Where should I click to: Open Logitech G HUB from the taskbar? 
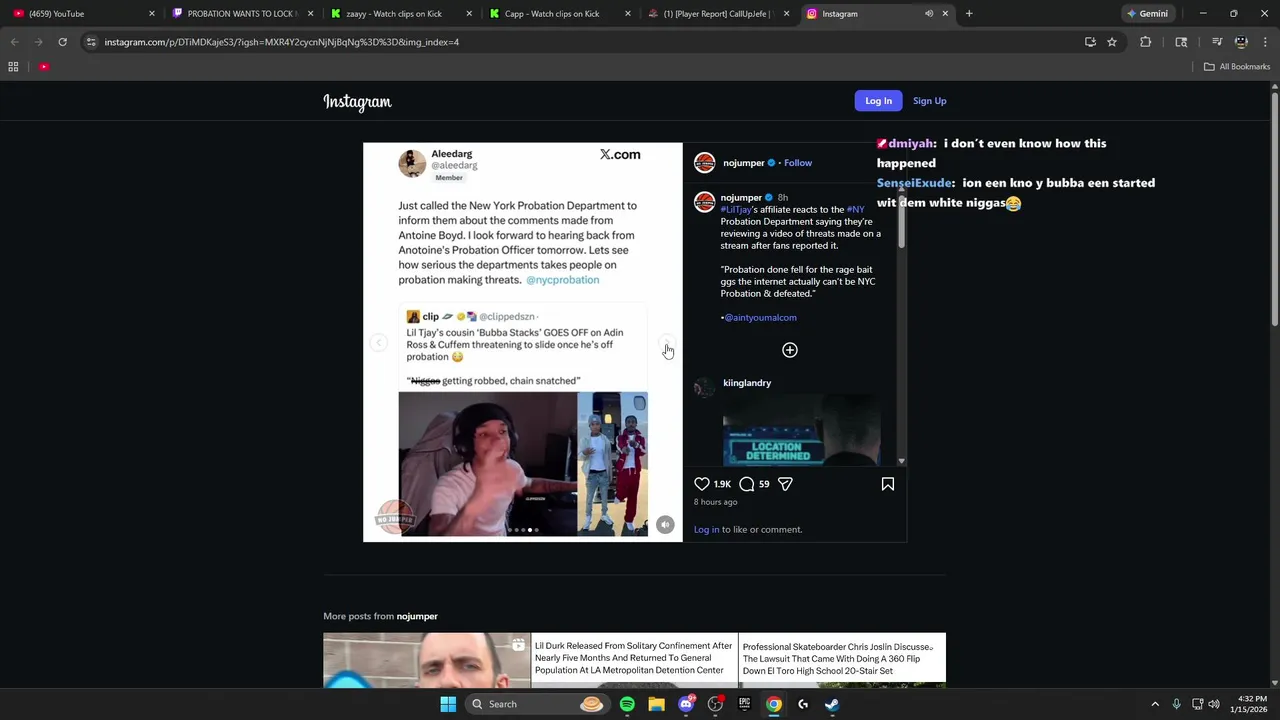pyautogui.click(x=803, y=704)
